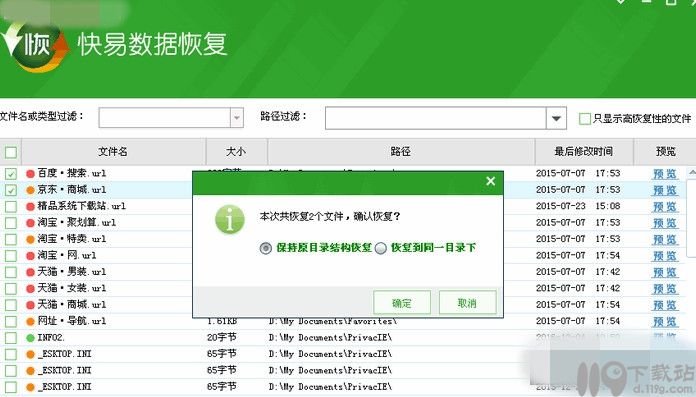Click green status dot of INFO2

pos(30,338)
